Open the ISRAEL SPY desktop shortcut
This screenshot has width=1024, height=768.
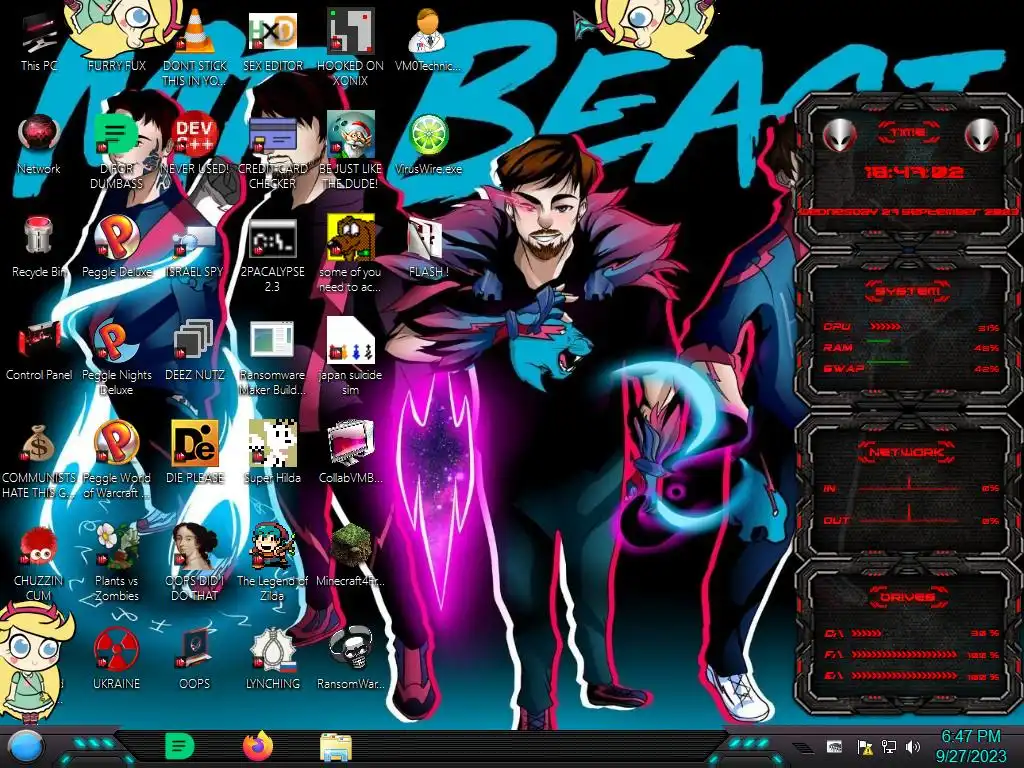[195, 239]
